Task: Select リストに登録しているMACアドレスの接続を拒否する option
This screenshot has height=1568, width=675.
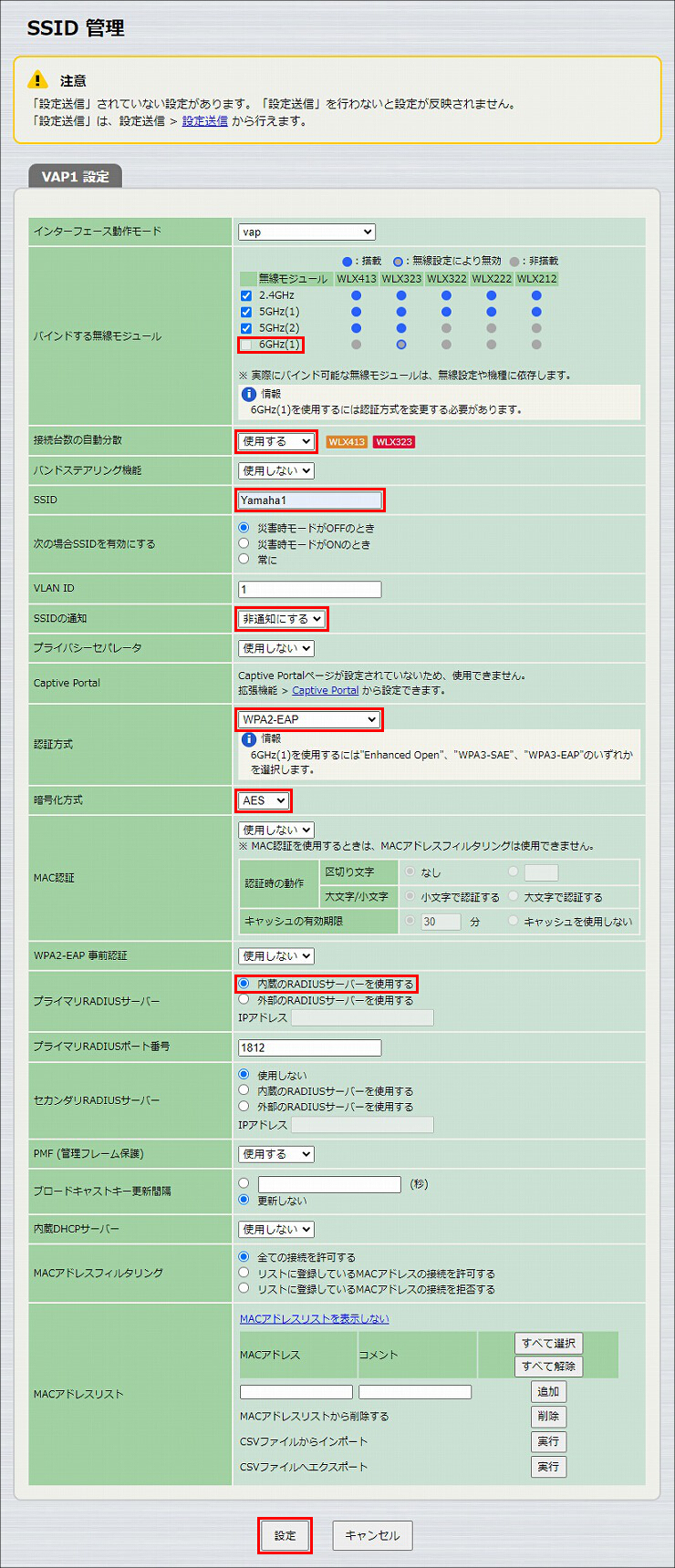Action: [x=244, y=1289]
